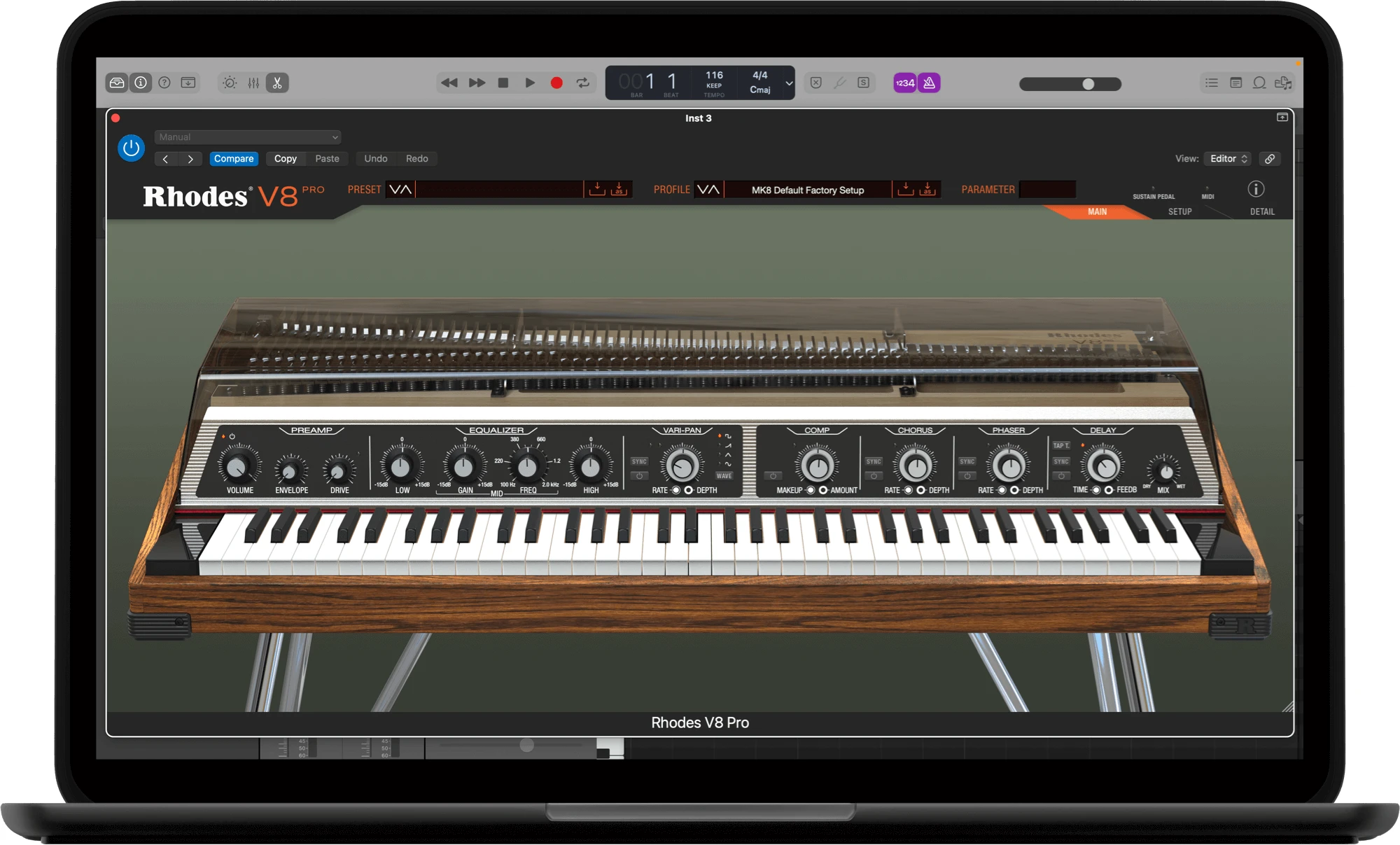This screenshot has height=845, width=1400.
Task: Click the save preset icon
Action: click(596, 190)
